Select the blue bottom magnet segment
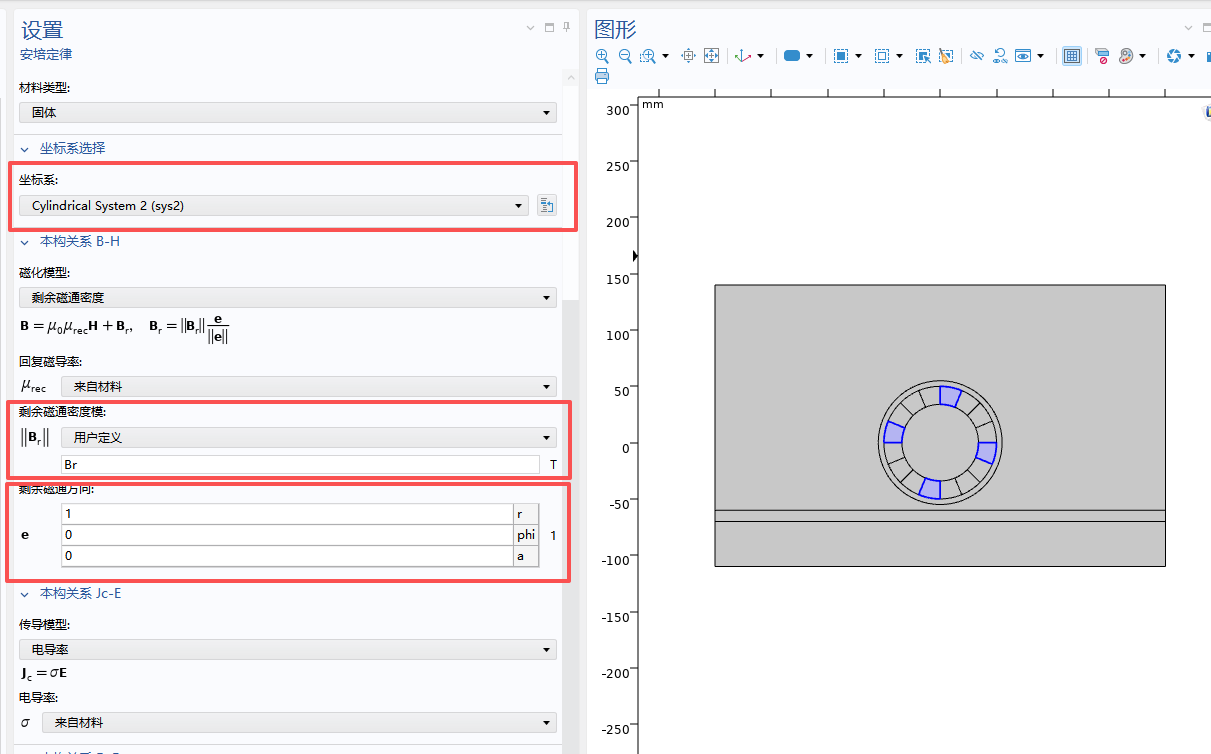1211x754 pixels. pyautogui.click(x=930, y=488)
